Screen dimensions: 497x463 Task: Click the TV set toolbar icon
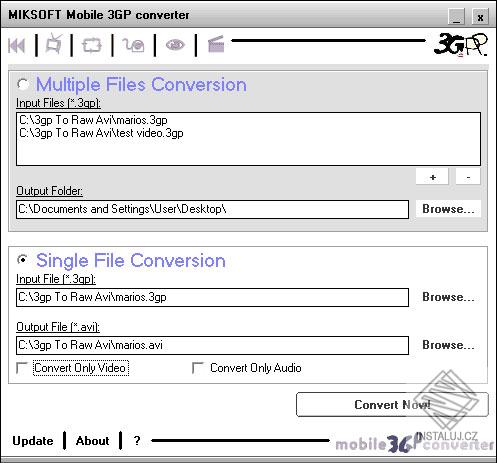pos(54,44)
